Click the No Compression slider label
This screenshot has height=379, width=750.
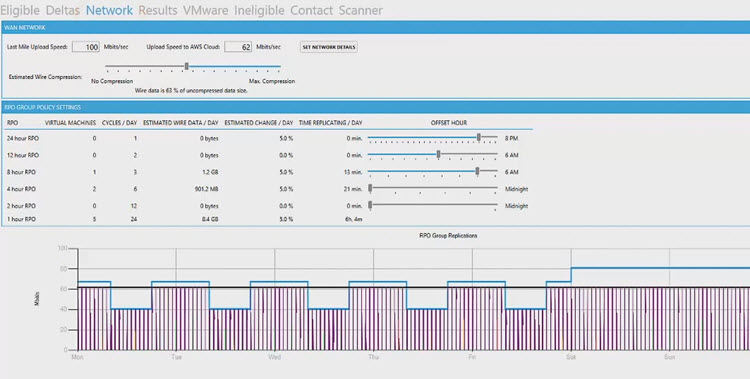point(112,81)
